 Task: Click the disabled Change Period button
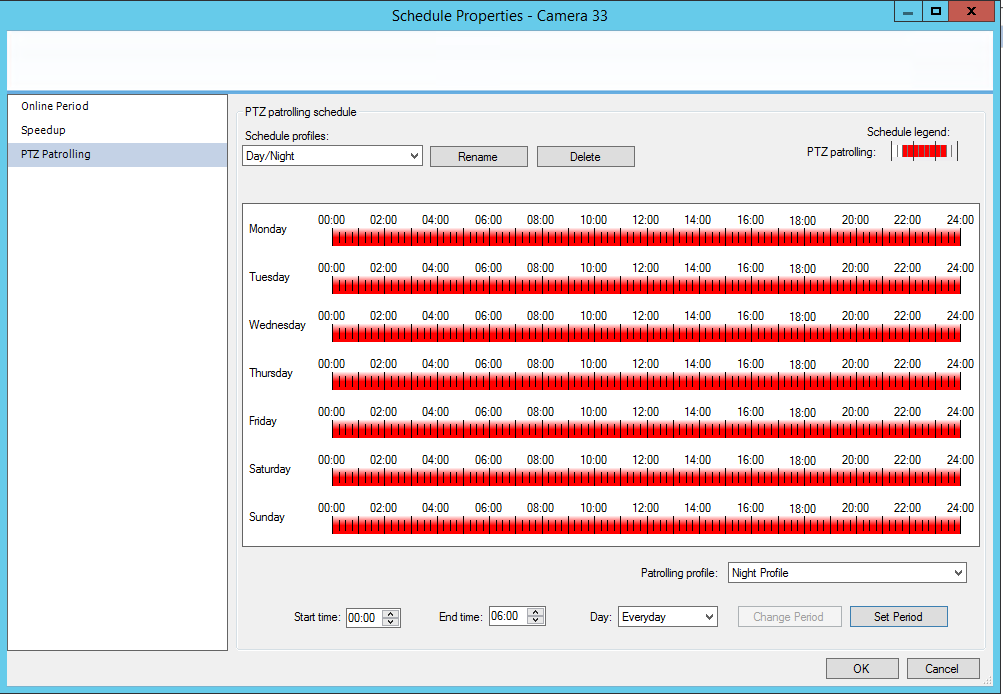click(789, 616)
